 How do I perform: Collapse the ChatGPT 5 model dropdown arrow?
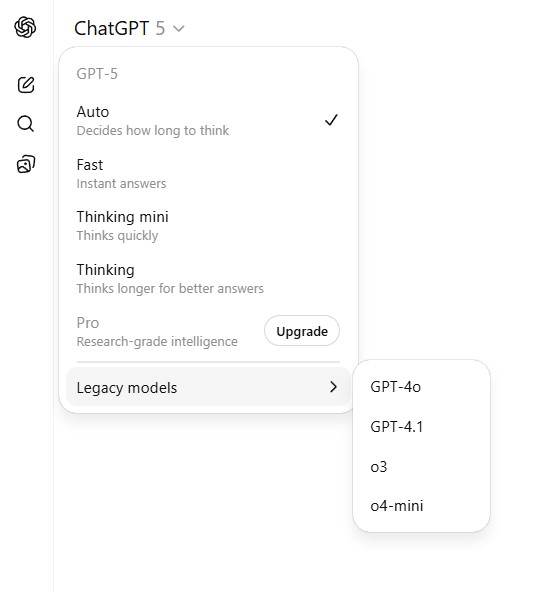click(x=179, y=29)
